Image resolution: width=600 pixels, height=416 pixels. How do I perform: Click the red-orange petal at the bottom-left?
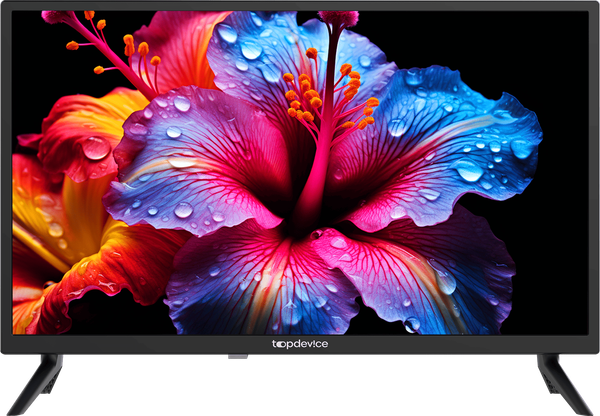(80, 300)
